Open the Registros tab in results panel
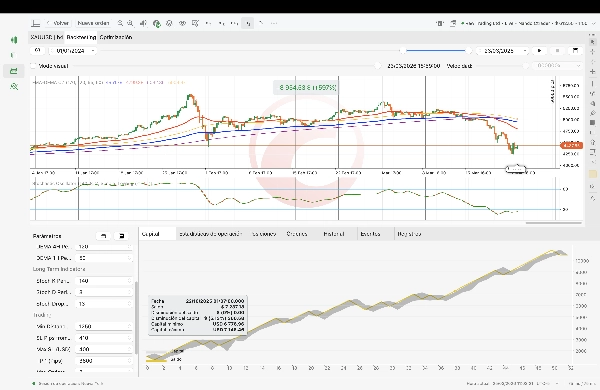Image resolution: width=600 pixels, height=390 pixels. pyautogui.click(x=409, y=234)
